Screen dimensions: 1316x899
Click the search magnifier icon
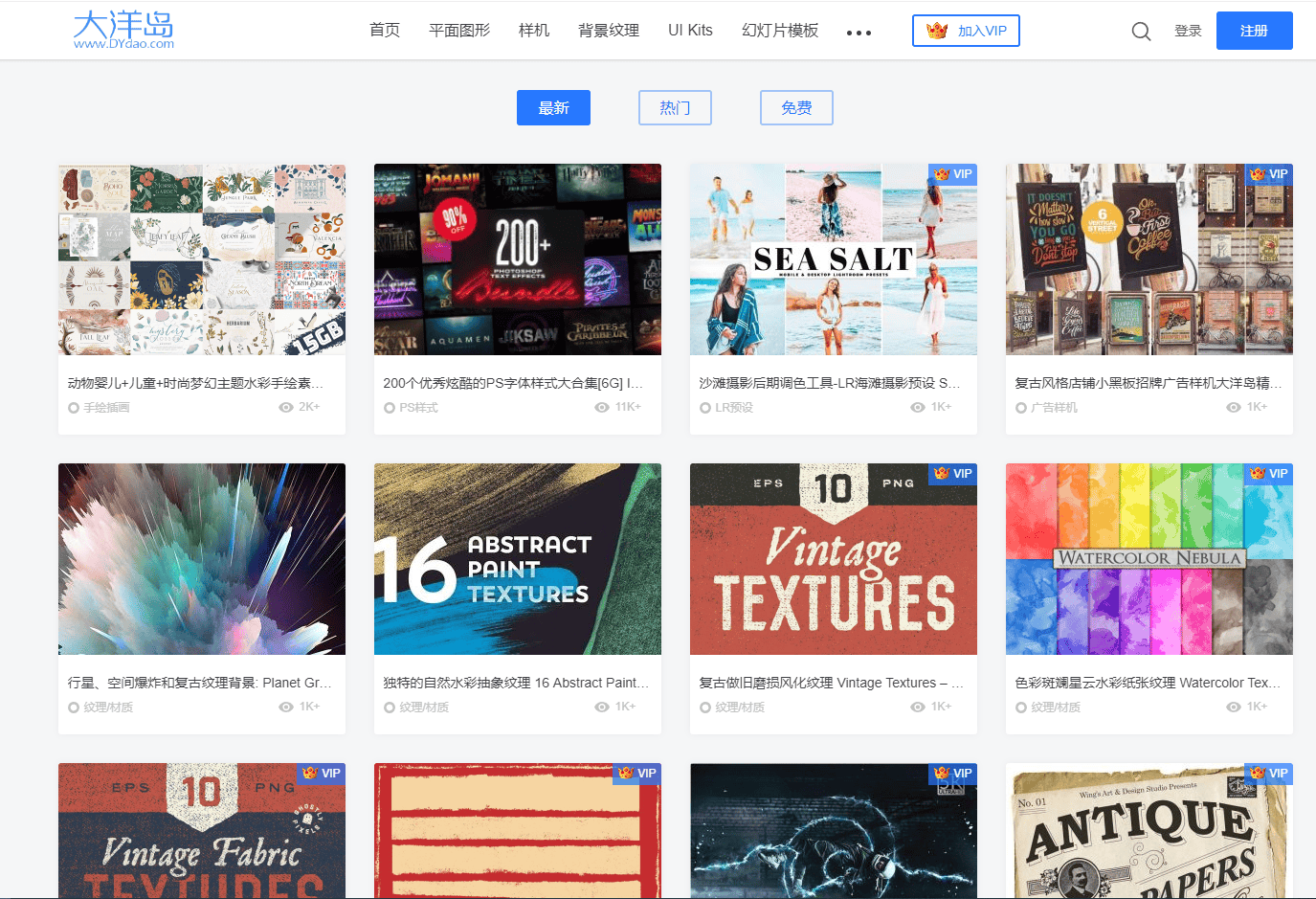pos(1141,32)
